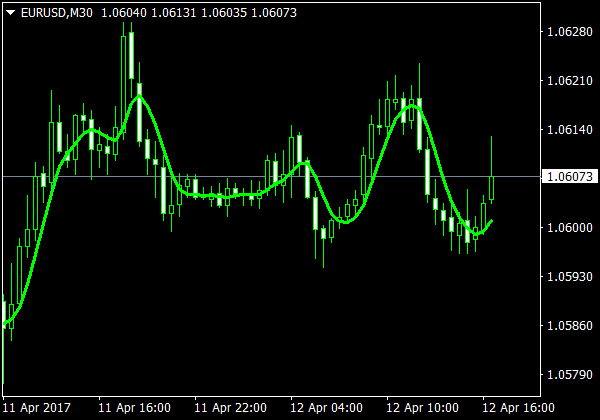Click the 11 Apr 16:00 time label
The height and width of the screenshot is (420, 600).
click(x=135, y=408)
